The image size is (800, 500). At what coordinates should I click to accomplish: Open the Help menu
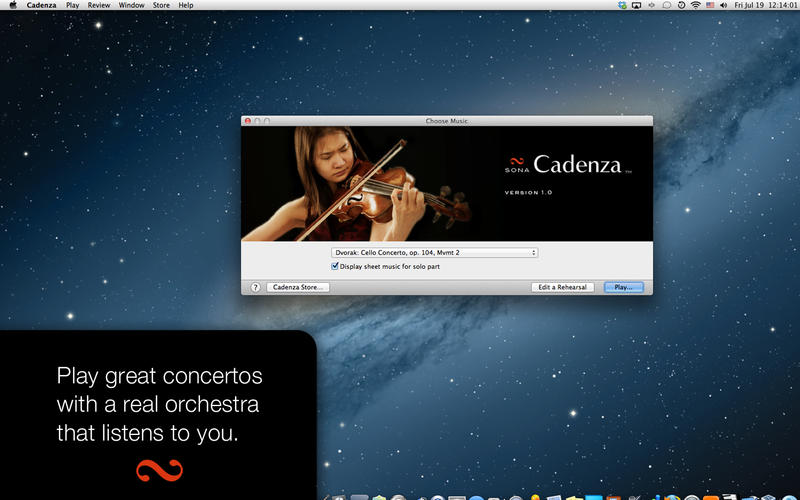click(186, 5)
